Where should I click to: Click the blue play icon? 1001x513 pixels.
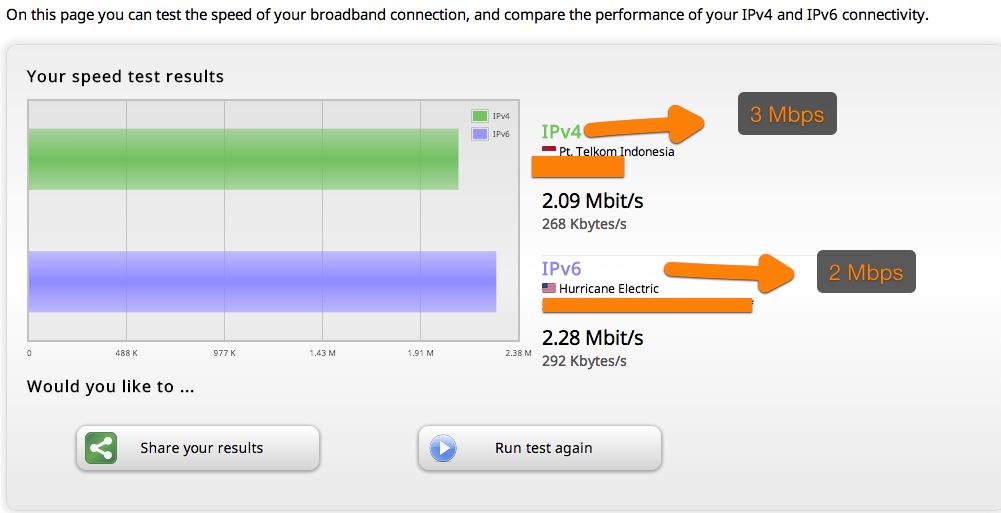[443, 448]
